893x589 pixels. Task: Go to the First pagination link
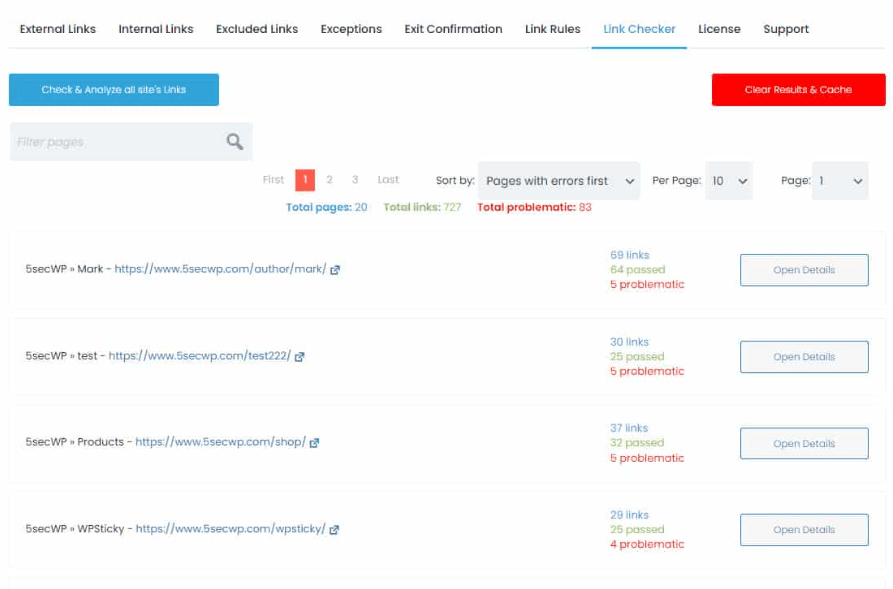click(x=273, y=179)
